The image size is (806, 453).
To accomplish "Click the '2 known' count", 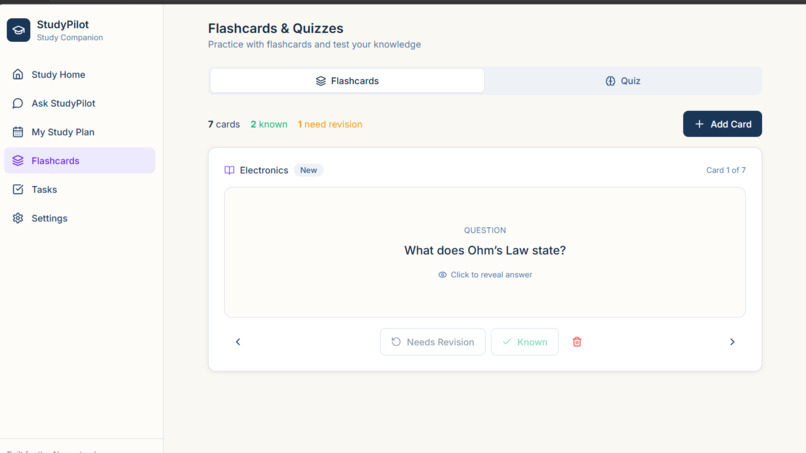I will click(269, 124).
